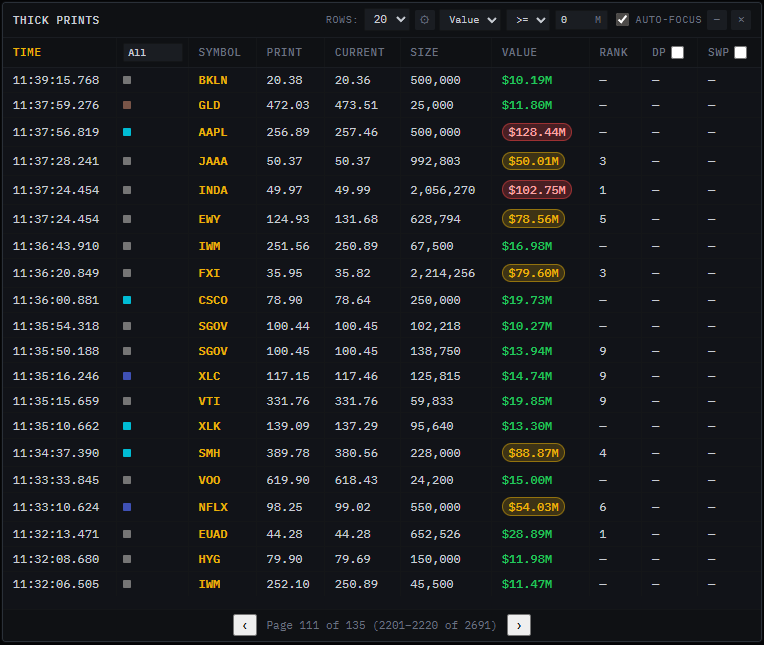Select the $16.98M IWM value
Image resolution: width=764 pixels, height=645 pixels.
point(527,247)
